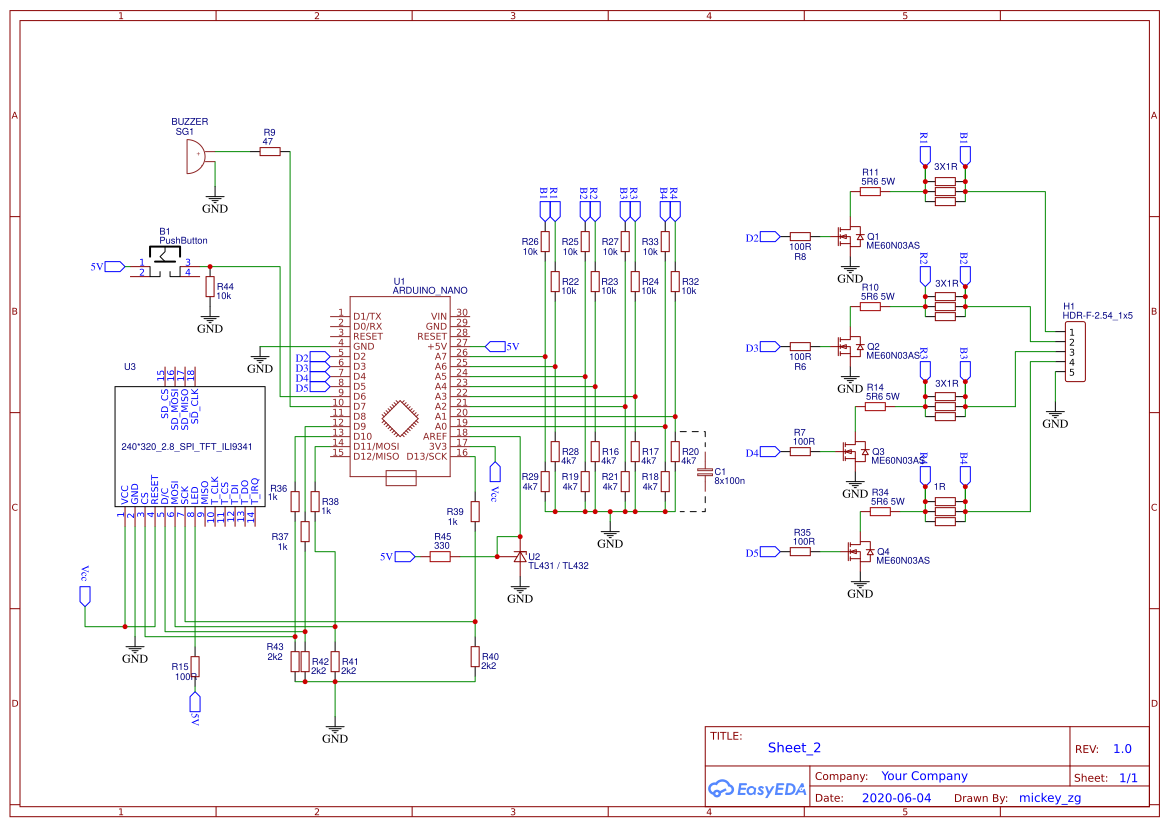Select capacitor C1 labeled 8x100n

click(x=707, y=472)
